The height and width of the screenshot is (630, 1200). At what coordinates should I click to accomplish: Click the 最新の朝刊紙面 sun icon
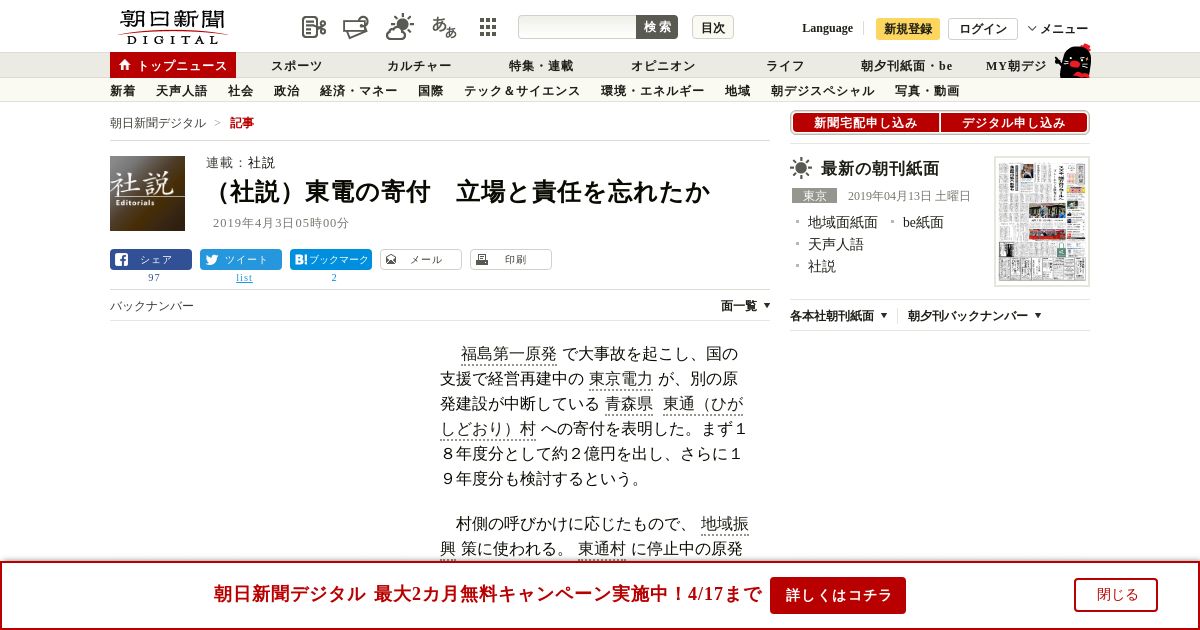801,168
